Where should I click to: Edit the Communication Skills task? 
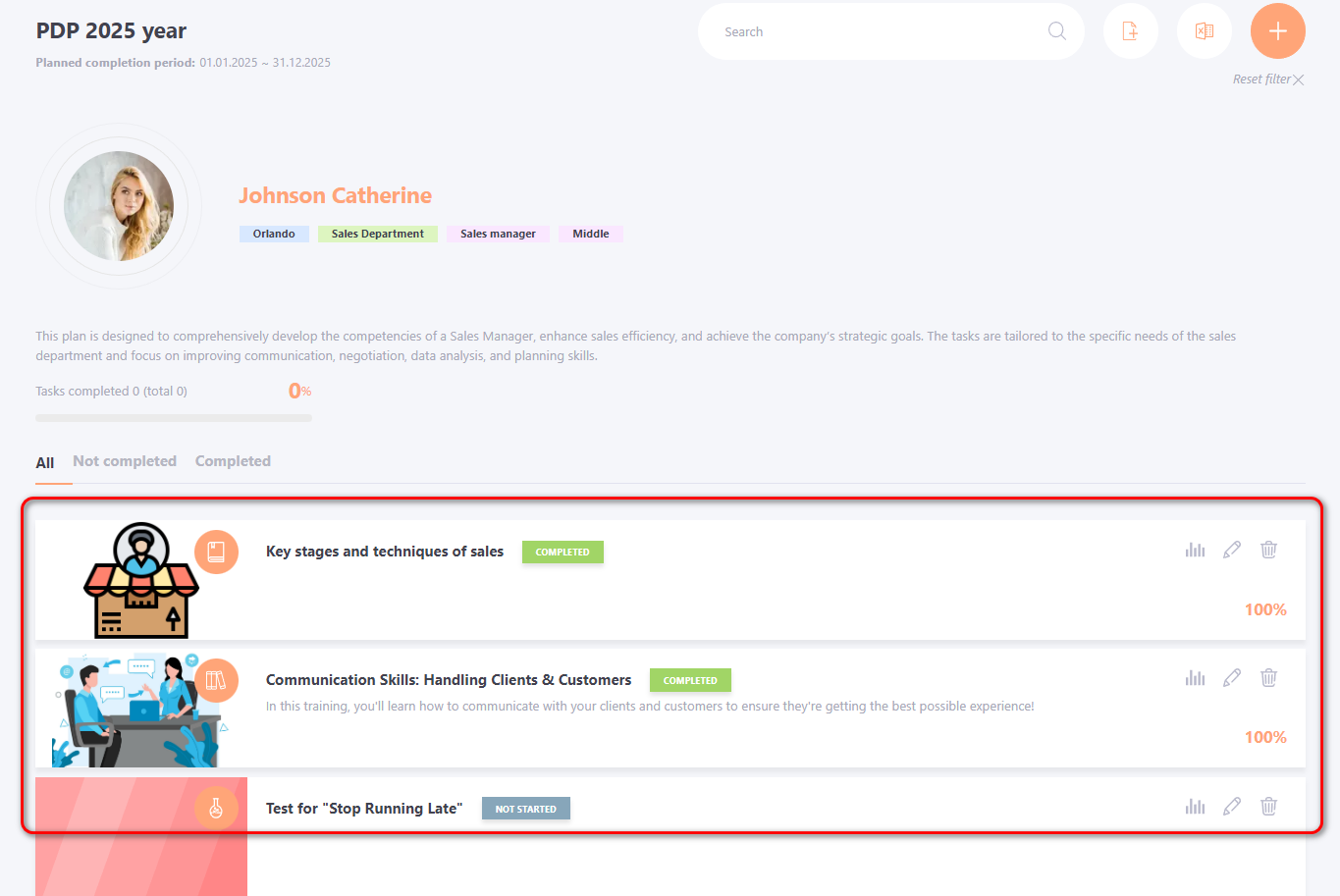tap(1232, 678)
